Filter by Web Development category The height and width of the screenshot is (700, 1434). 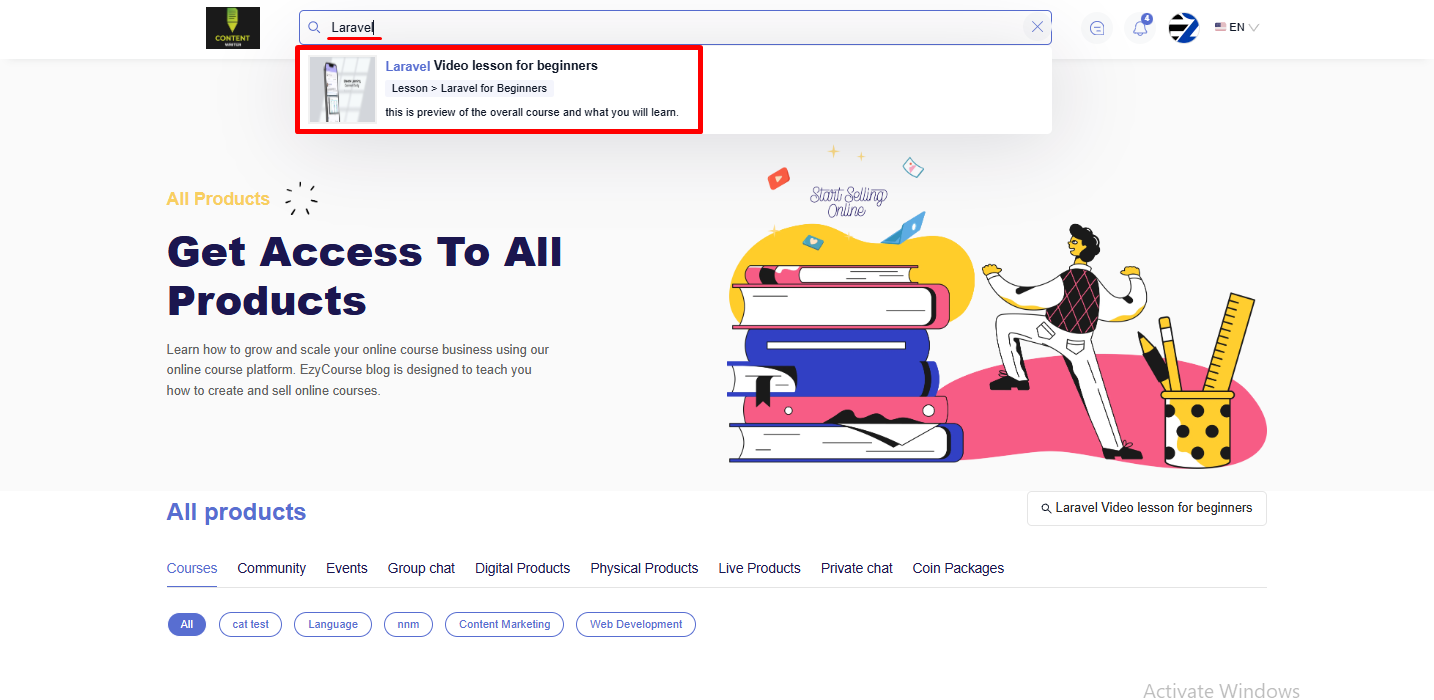pyautogui.click(x=635, y=624)
